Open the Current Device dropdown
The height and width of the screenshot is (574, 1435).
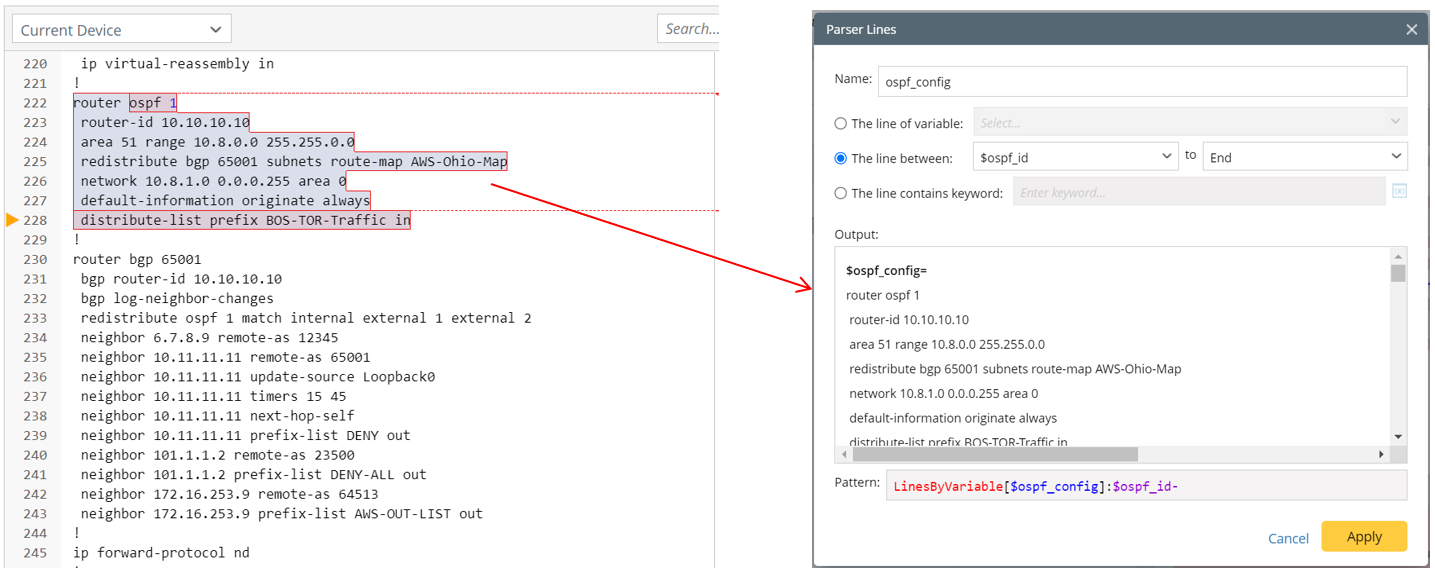(x=122, y=29)
